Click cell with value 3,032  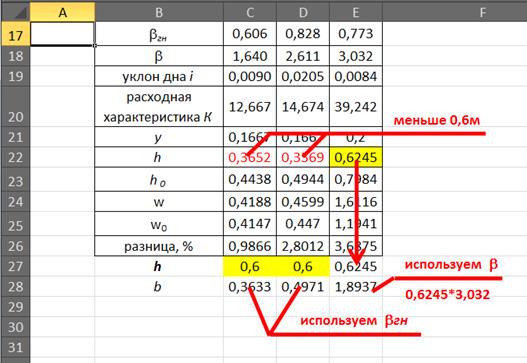(x=356, y=56)
